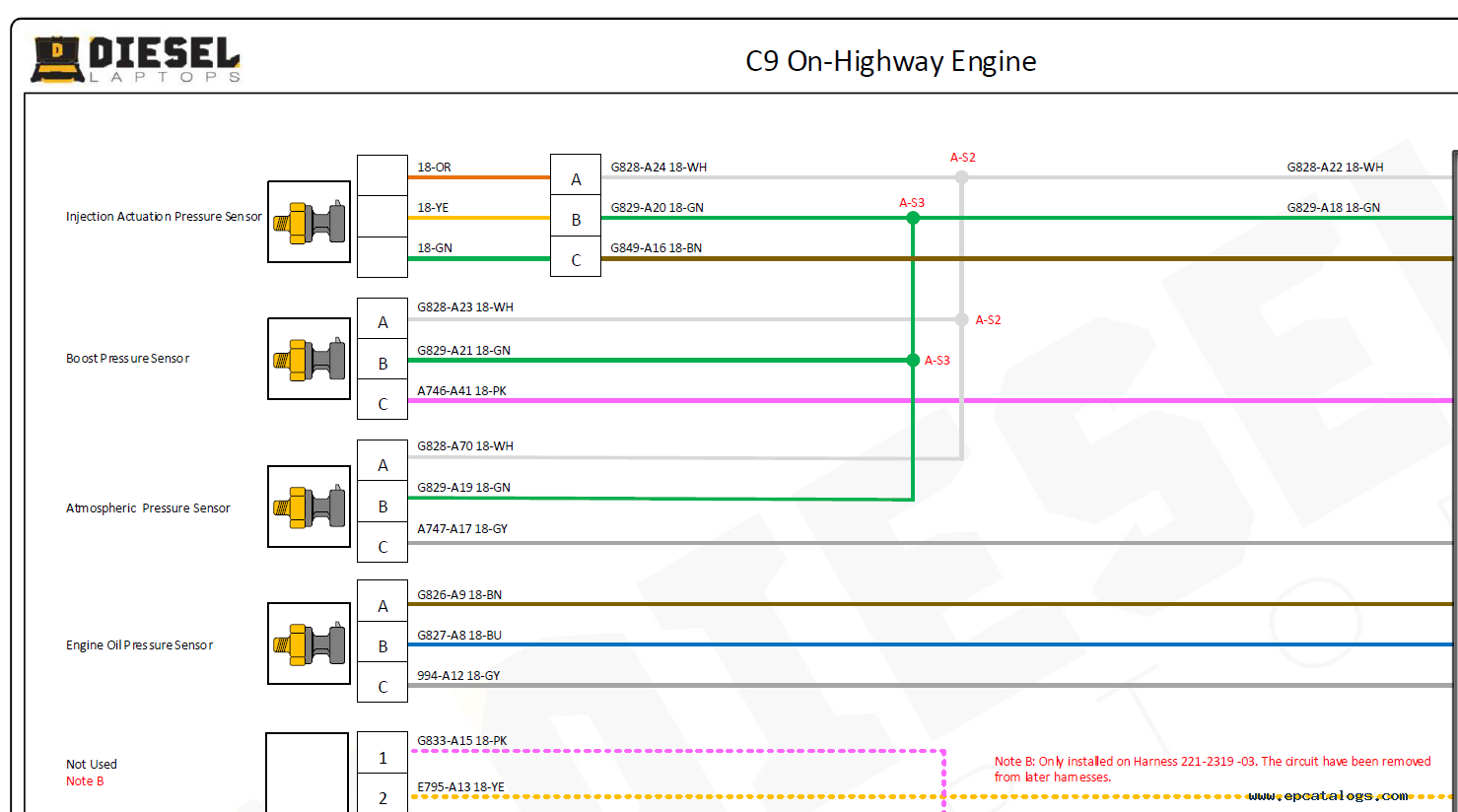Select the 18-OR orange wire label
The height and width of the screenshot is (812, 1458).
tap(434, 168)
